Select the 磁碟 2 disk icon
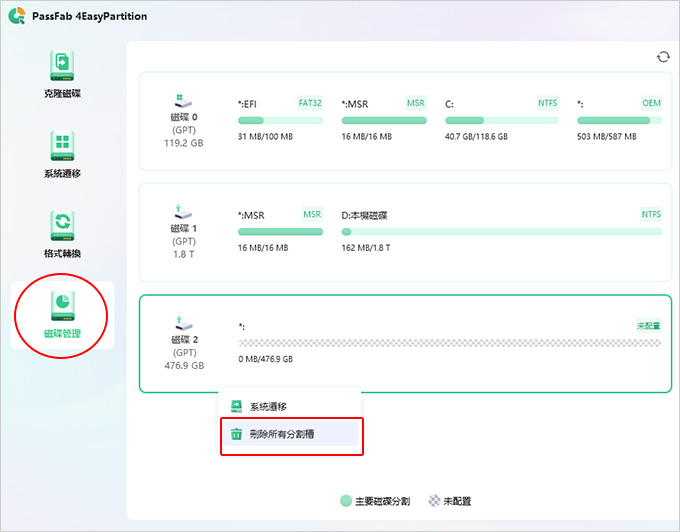The width and height of the screenshot is (680, 532). click(x=183, y=323)
